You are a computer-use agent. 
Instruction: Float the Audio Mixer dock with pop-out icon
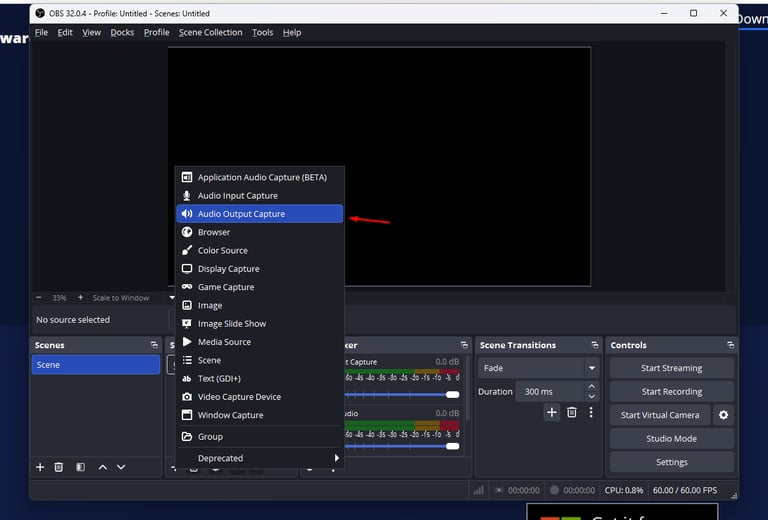[464, 345]
